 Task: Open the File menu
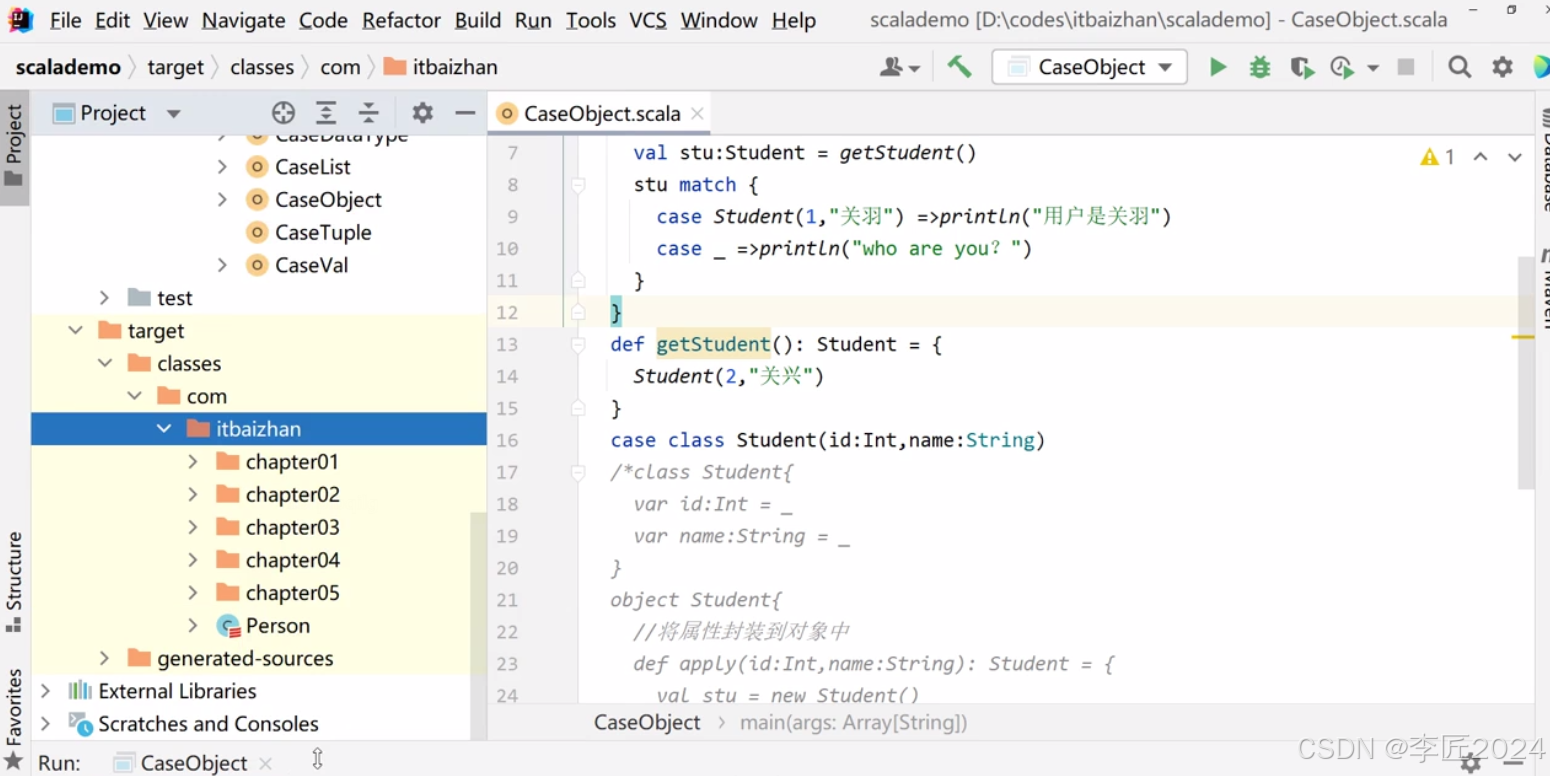coord(66,20)
